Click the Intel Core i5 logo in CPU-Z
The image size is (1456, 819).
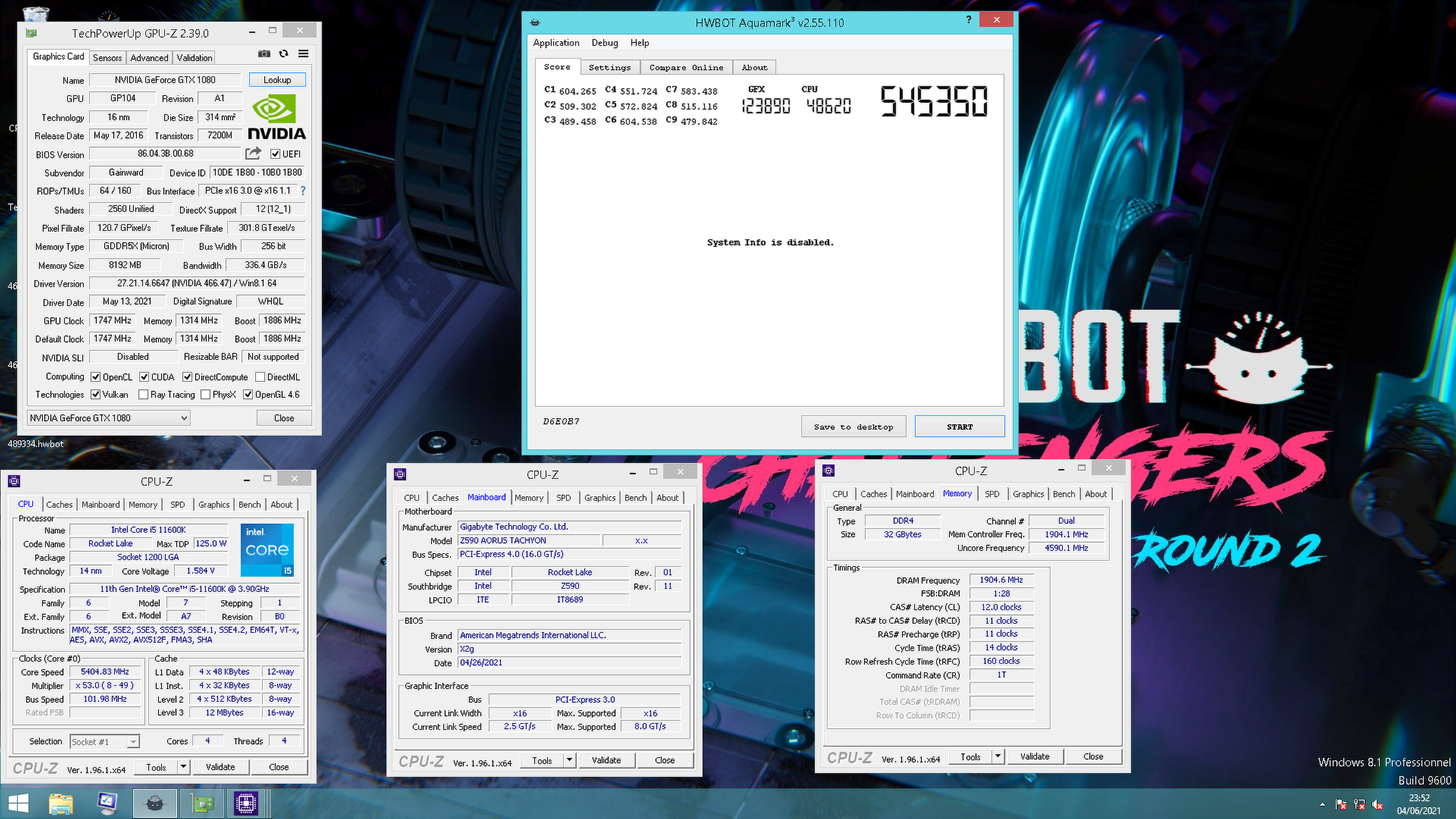coord(267,550)
